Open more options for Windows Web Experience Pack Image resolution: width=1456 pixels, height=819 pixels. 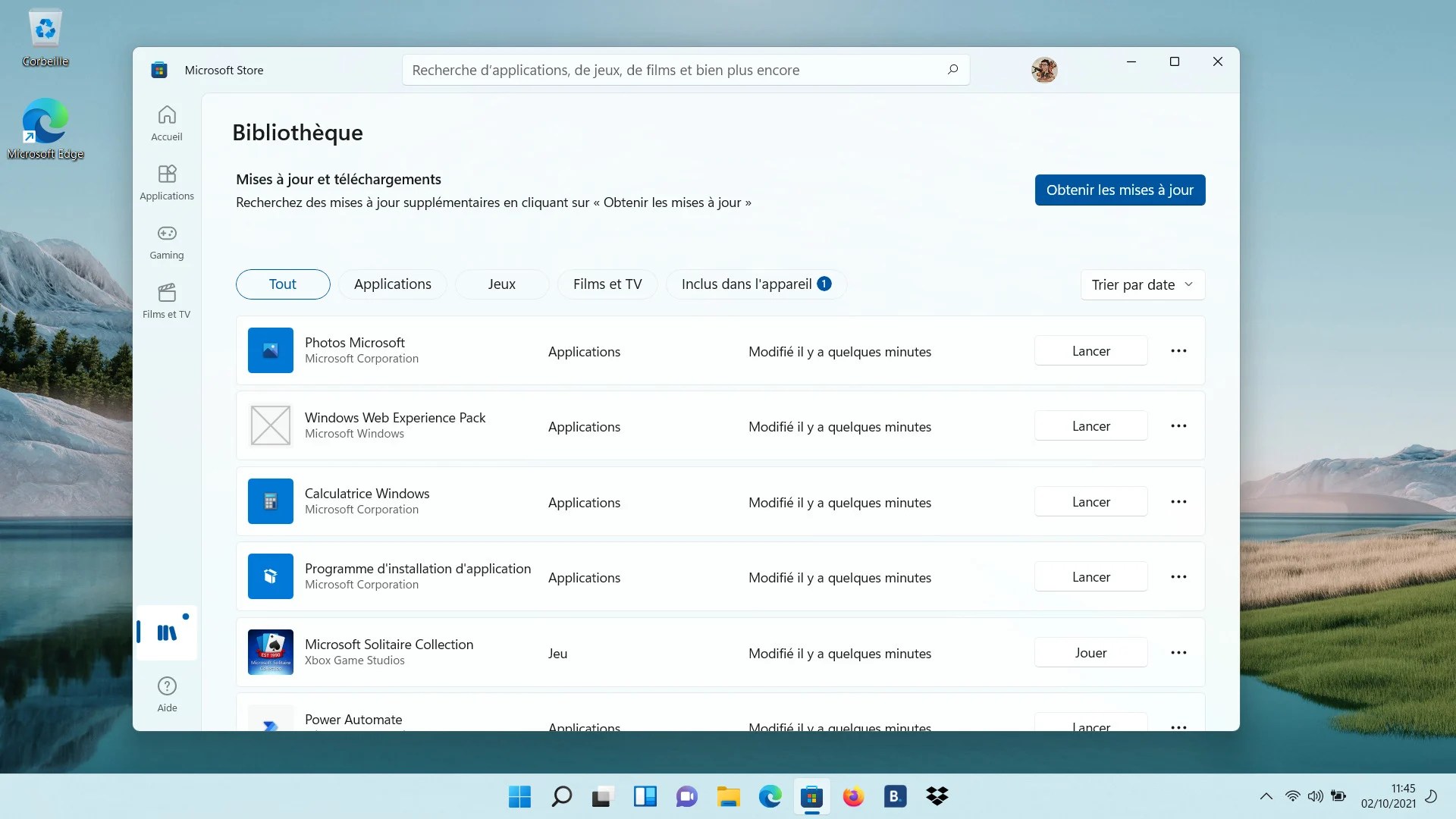coord(1178,425)
